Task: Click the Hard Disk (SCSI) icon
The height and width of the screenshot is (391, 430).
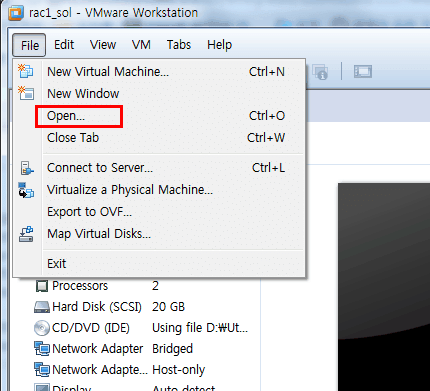Action: [x=42, y=307]
